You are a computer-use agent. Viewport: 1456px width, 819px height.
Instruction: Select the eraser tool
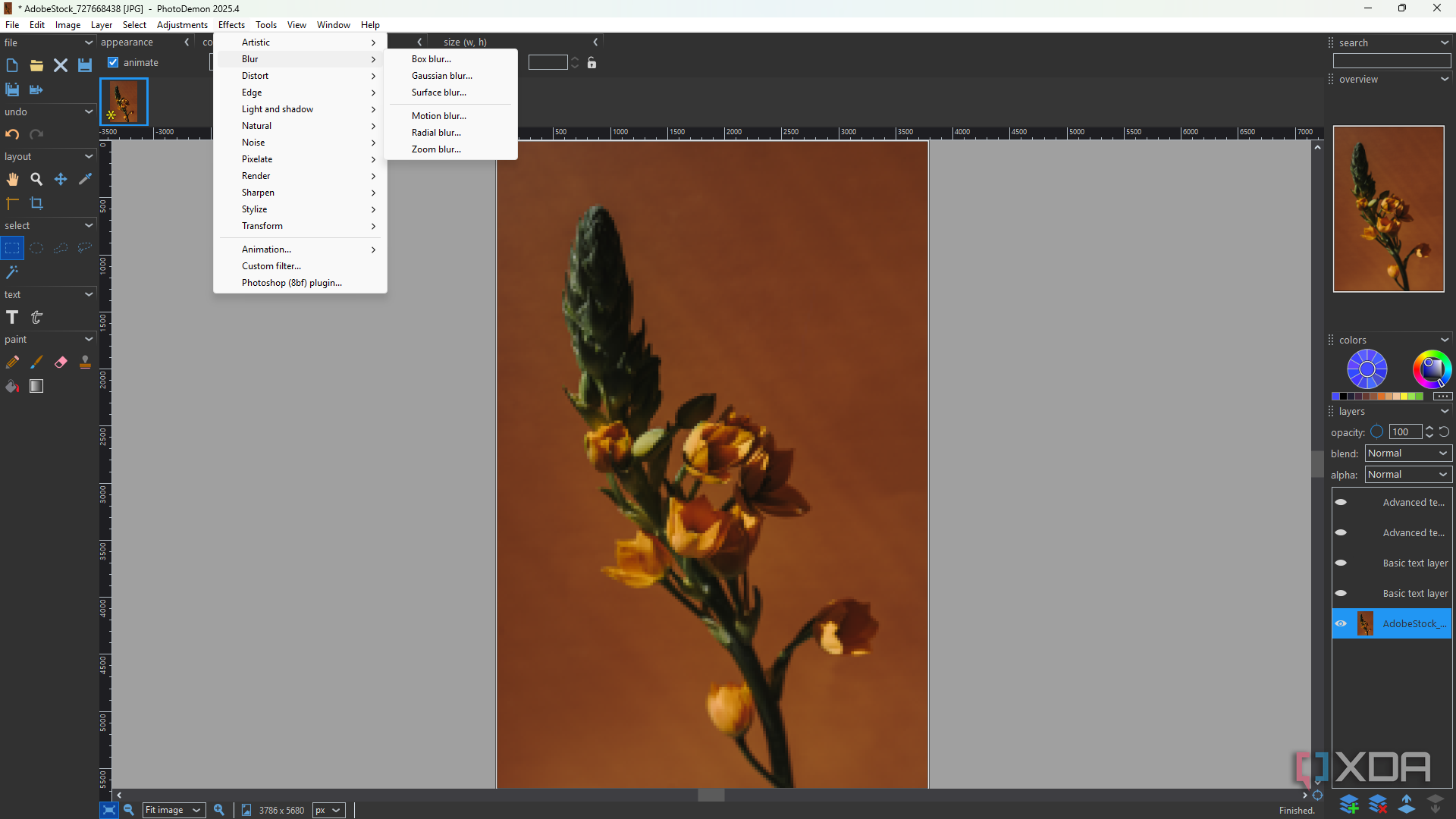[61, 362]
